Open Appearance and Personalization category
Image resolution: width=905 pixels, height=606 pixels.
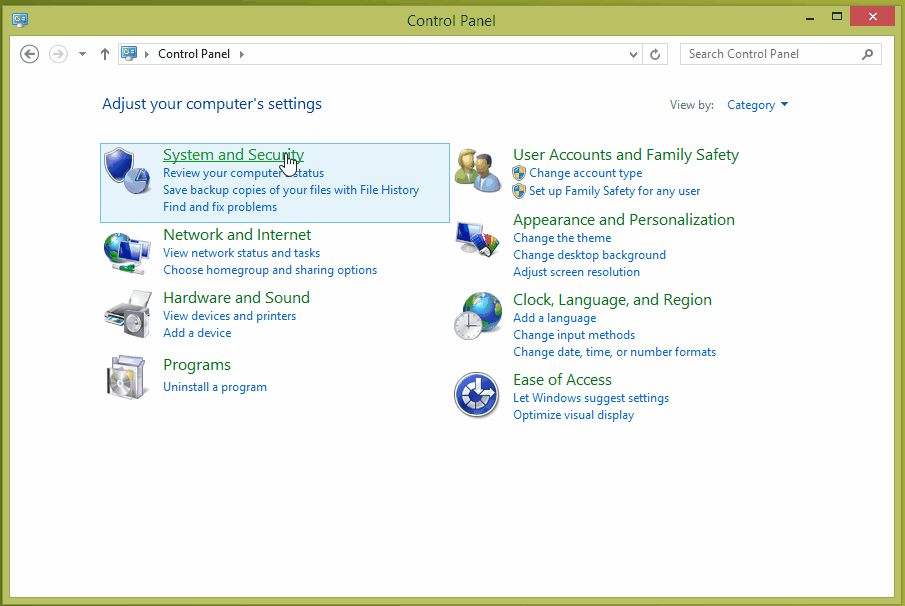tap(623, 219)
